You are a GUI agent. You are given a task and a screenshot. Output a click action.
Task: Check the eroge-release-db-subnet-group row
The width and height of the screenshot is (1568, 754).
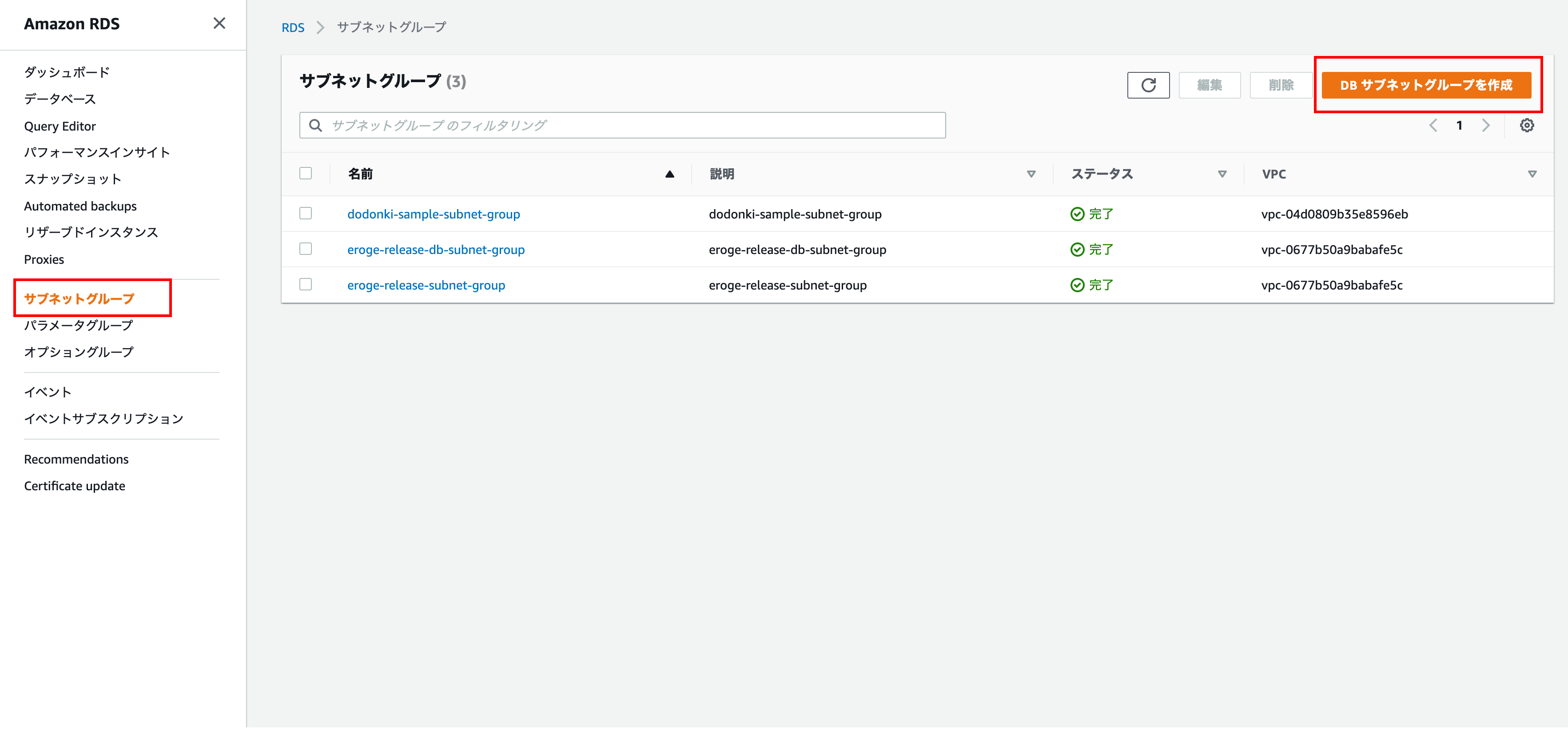click(306, 249)
